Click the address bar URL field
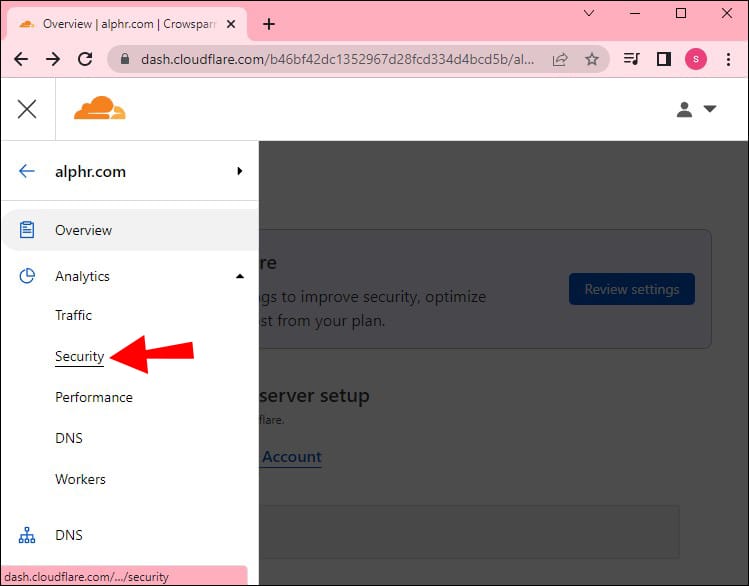749x586 pixels. pos(330,59)
